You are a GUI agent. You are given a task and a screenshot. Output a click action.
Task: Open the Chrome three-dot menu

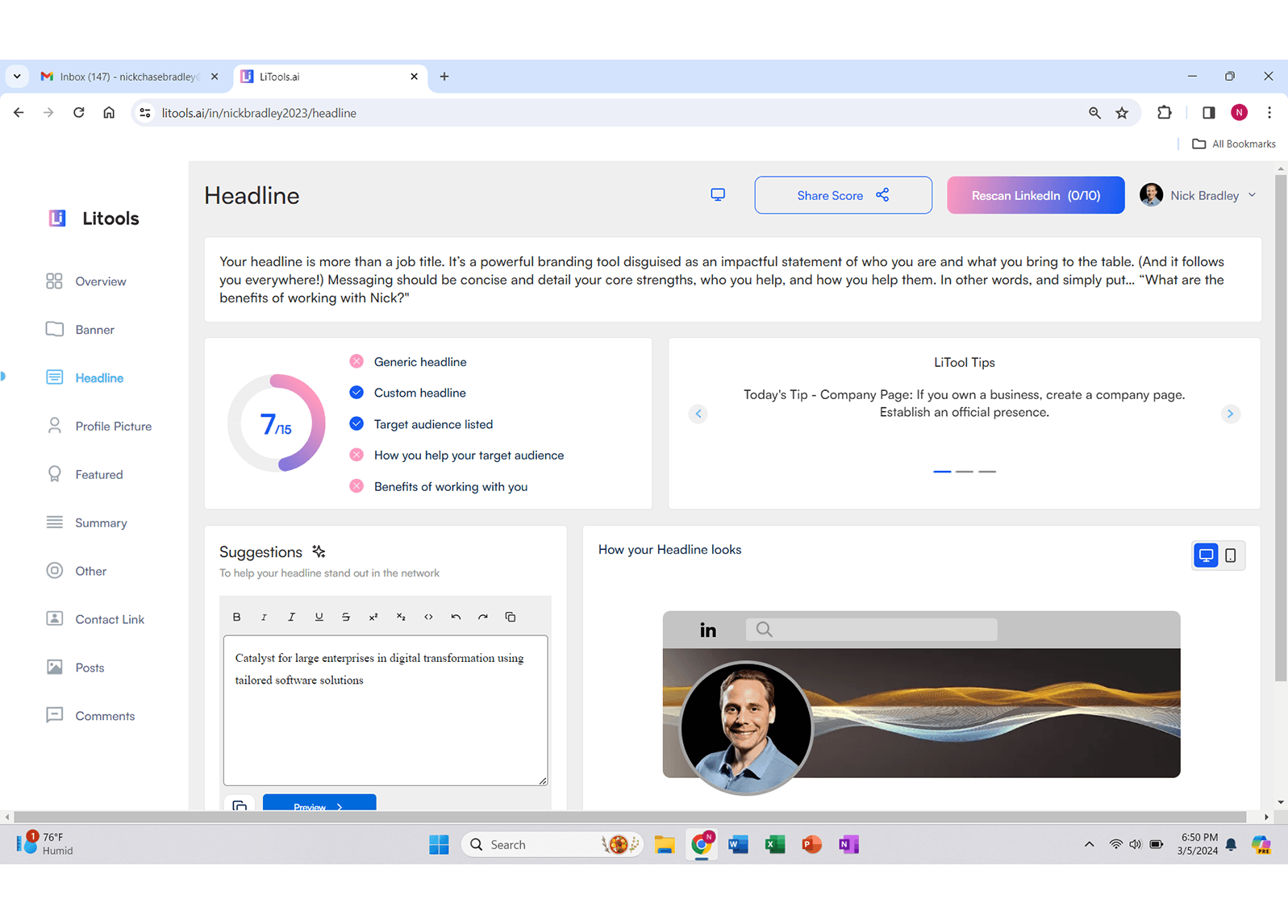[1269, 113]
